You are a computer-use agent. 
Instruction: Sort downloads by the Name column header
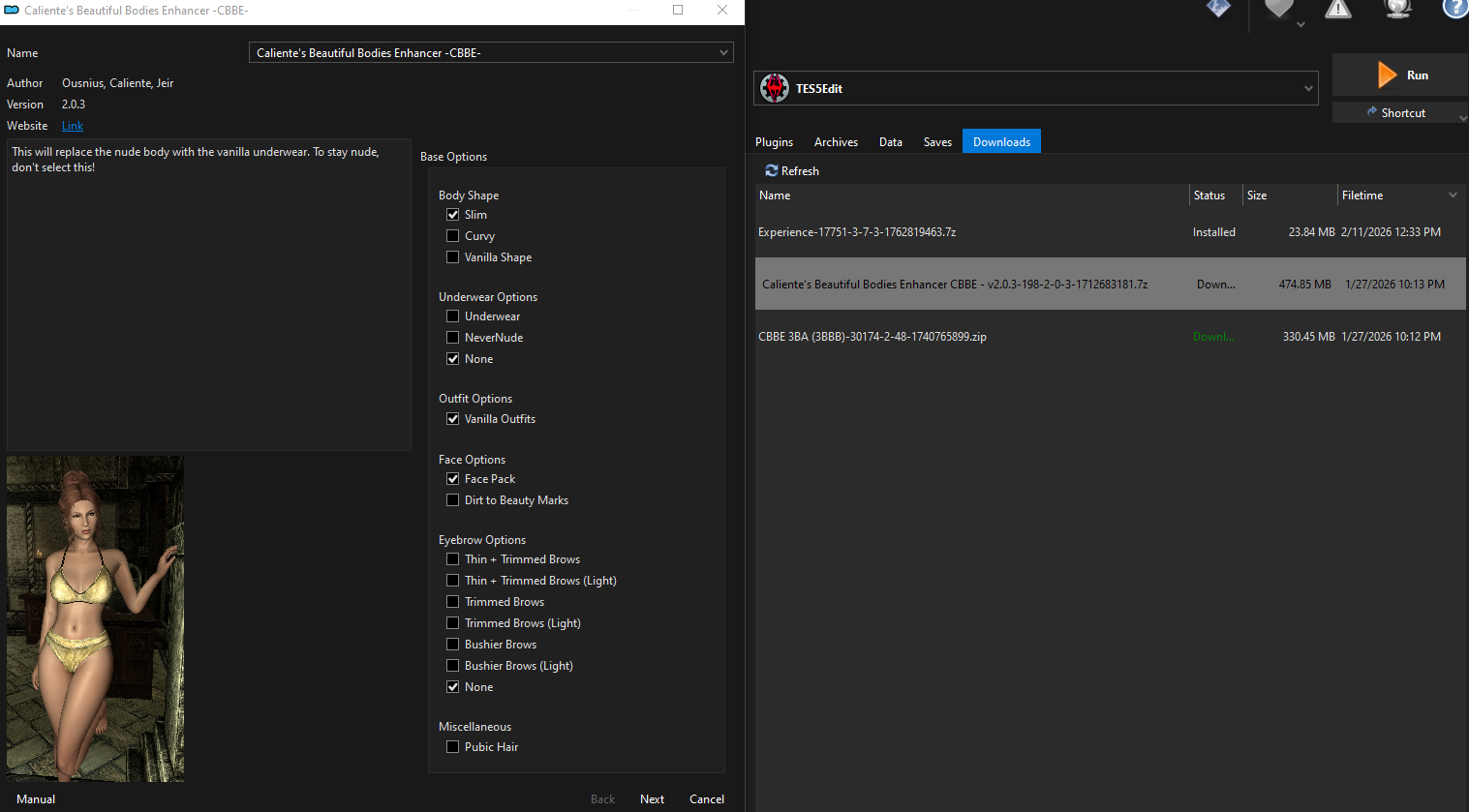[972, 195]
